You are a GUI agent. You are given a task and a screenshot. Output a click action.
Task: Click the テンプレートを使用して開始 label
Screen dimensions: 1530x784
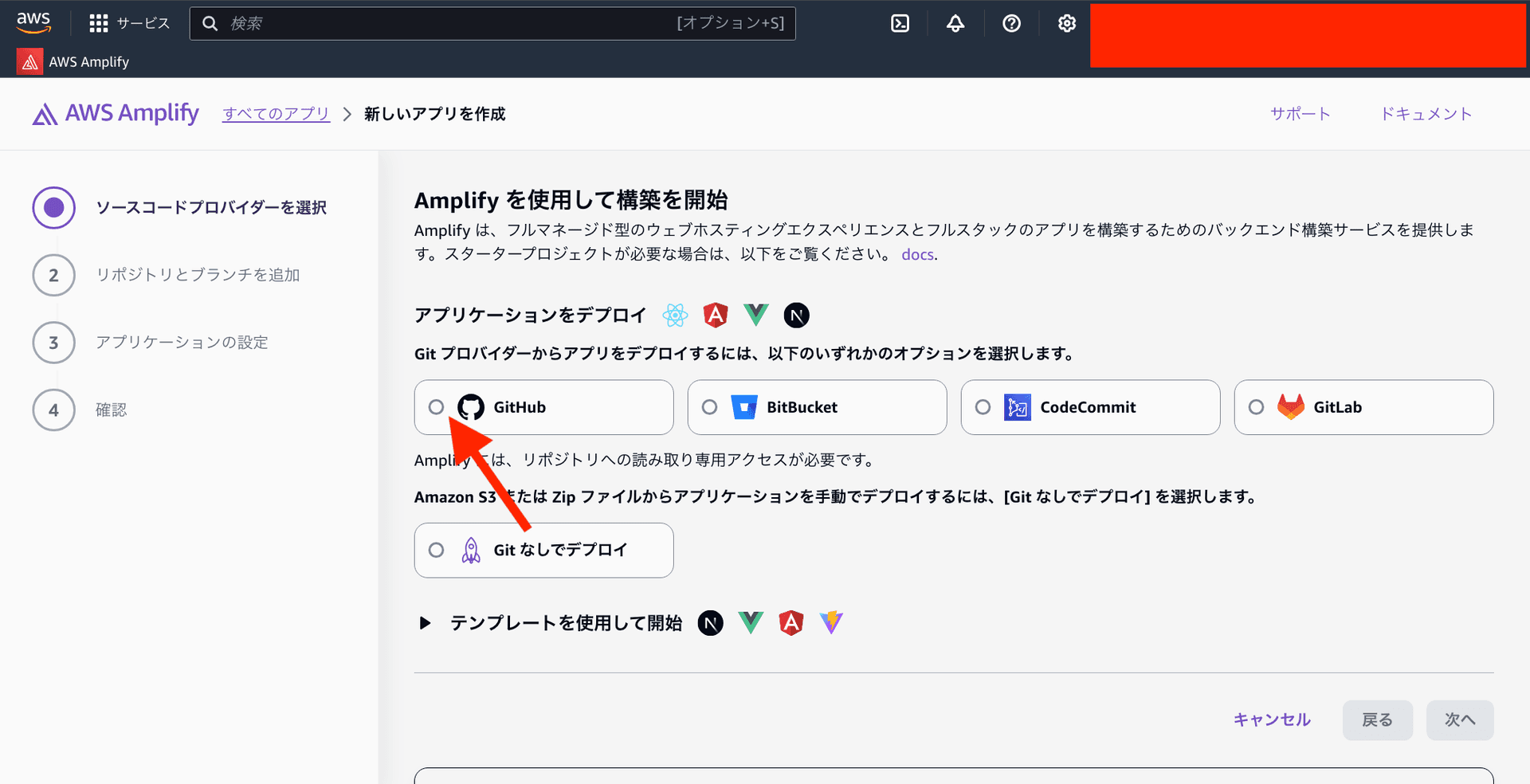pos(567,623)
